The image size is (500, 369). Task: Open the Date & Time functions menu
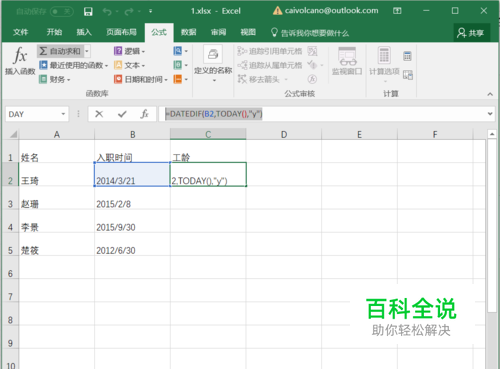coord(141,79)
